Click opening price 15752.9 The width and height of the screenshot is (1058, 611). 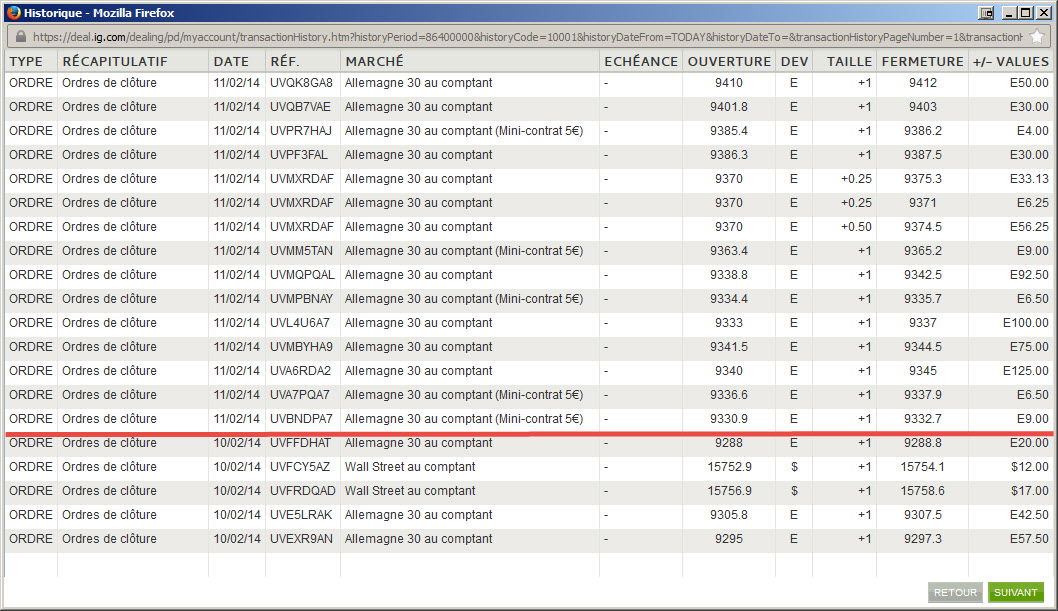(729, 467)
